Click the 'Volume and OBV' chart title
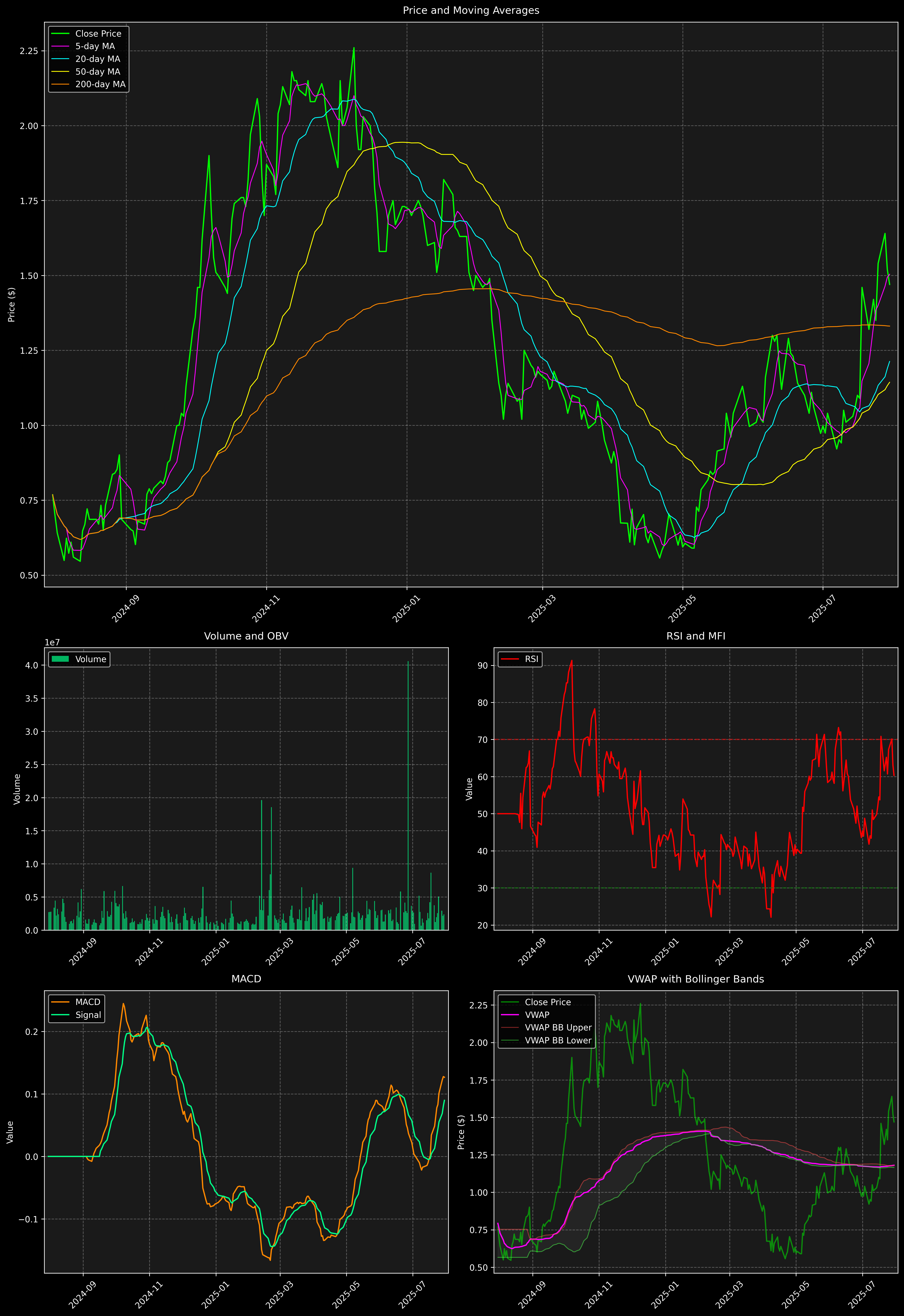This screenshot has width=904, height=1316. (246, 636)
